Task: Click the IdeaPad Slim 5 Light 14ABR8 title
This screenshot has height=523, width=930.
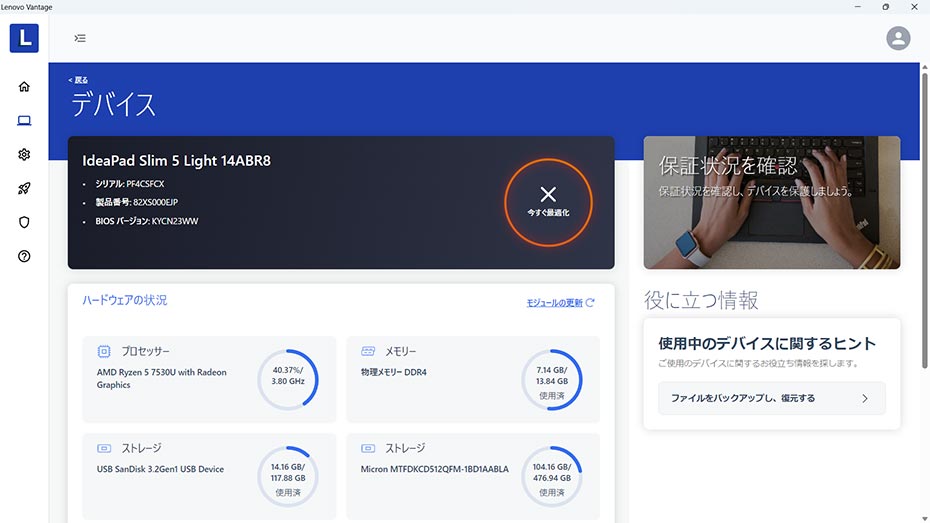Action: click(176, 161)
